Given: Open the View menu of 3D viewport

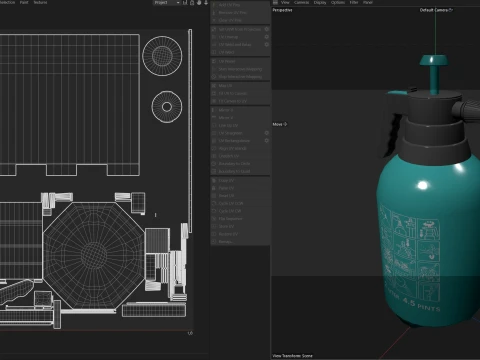Looking at the screenshot, I should [285, 2].
